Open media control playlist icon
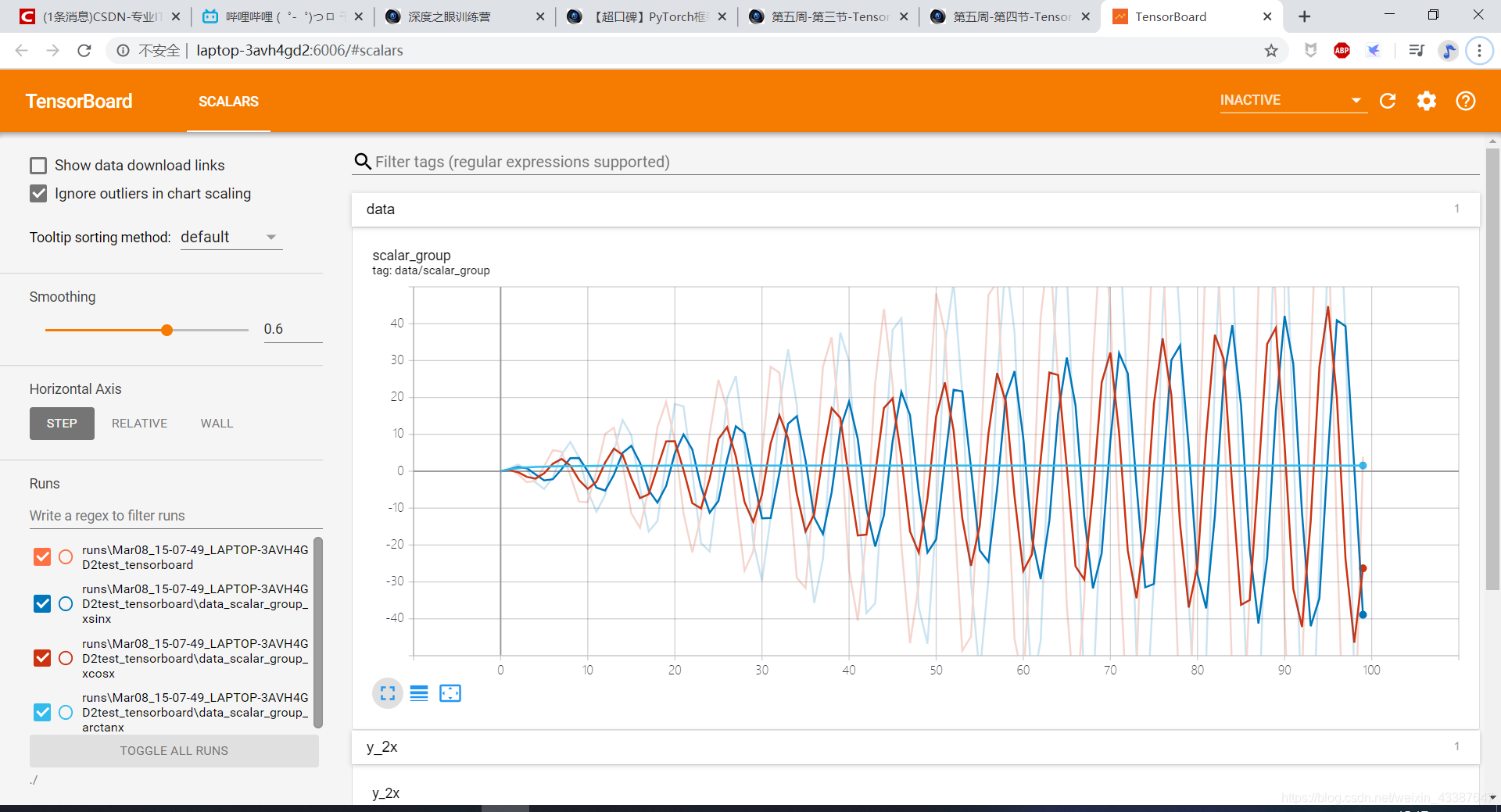 pyautogui.click(x=1416, y=51)
